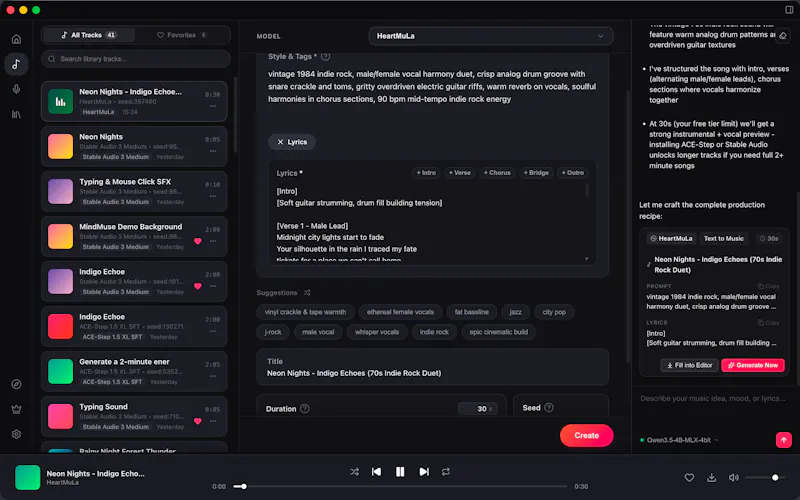Viewport: 800px width, 500px height.
Task: Add epic cinematic build suggestion
Action: (498, 332)
